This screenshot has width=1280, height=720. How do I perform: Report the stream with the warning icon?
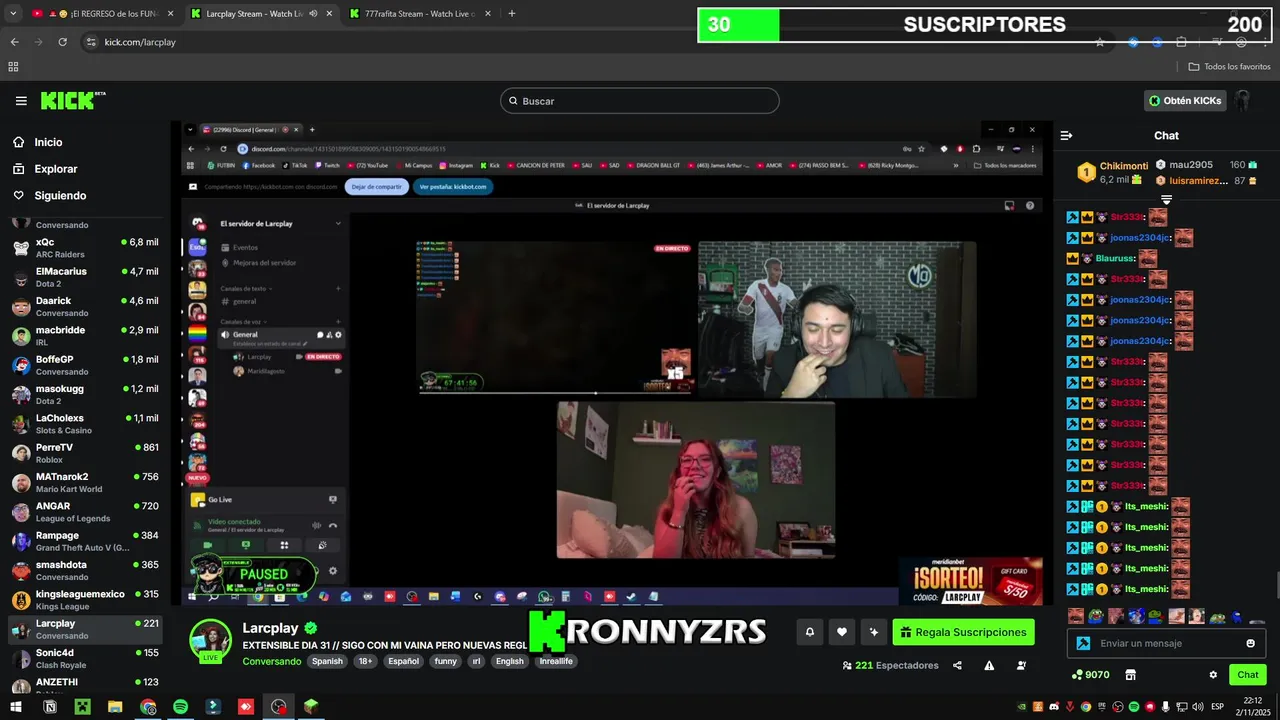click(x=989, y=665)
